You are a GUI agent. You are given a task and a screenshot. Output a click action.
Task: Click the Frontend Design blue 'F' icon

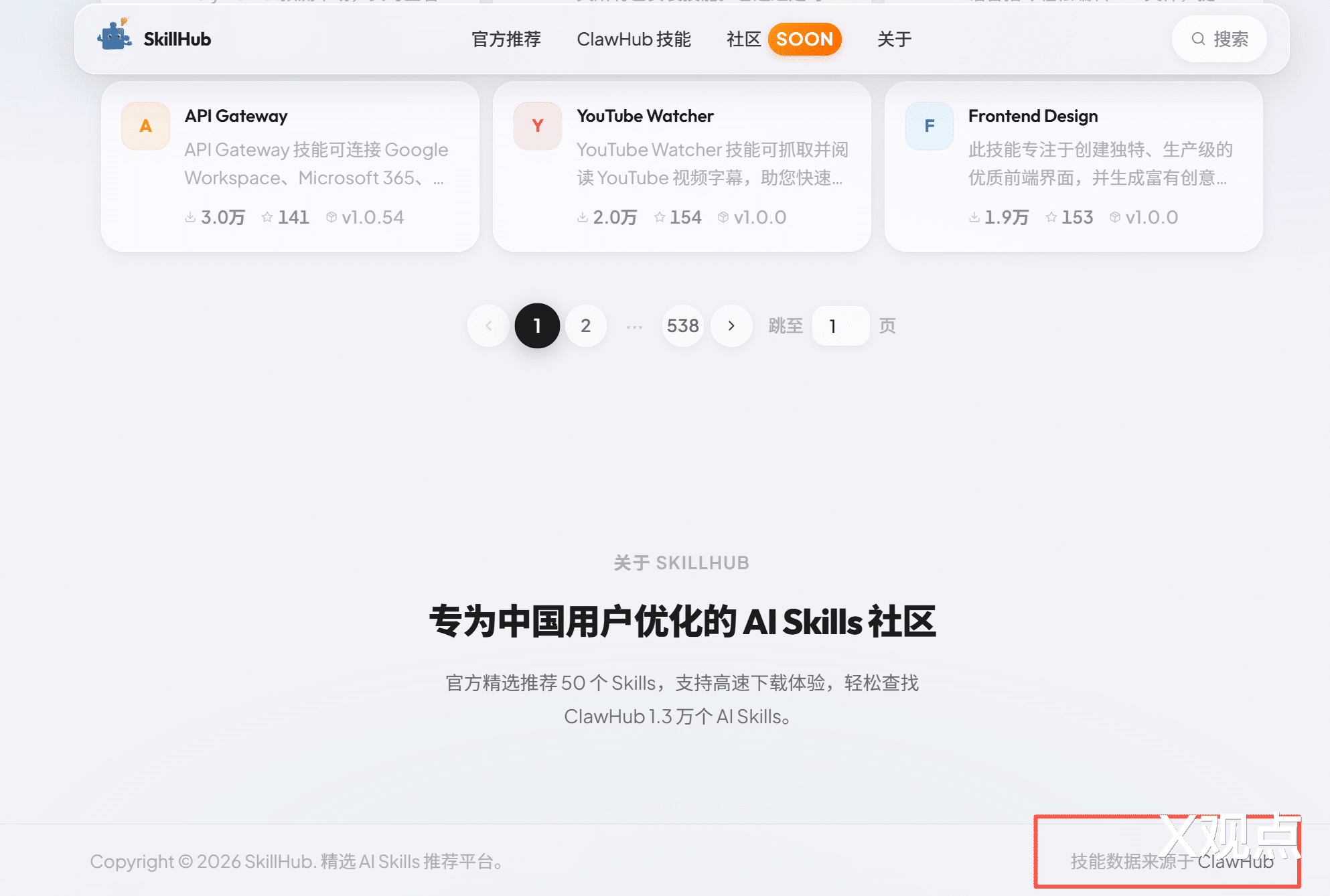[x=929, y=126]
